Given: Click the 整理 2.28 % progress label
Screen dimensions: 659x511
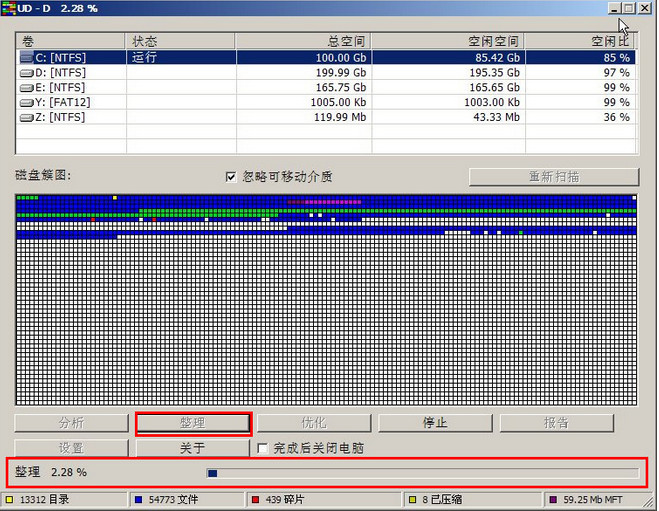Looking at the screenshot, I should point(51,472).
